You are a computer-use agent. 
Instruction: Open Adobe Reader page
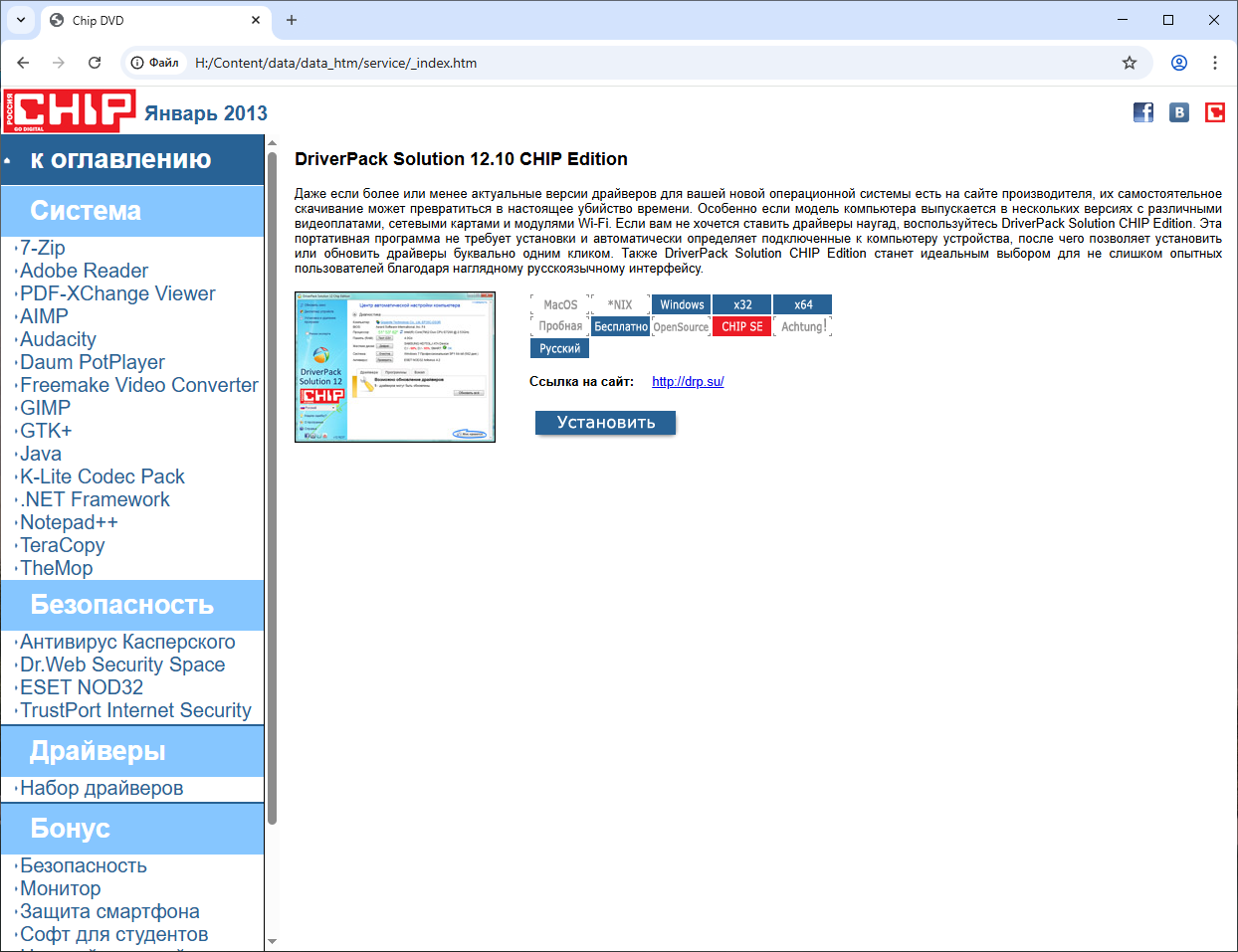(85, 271)
